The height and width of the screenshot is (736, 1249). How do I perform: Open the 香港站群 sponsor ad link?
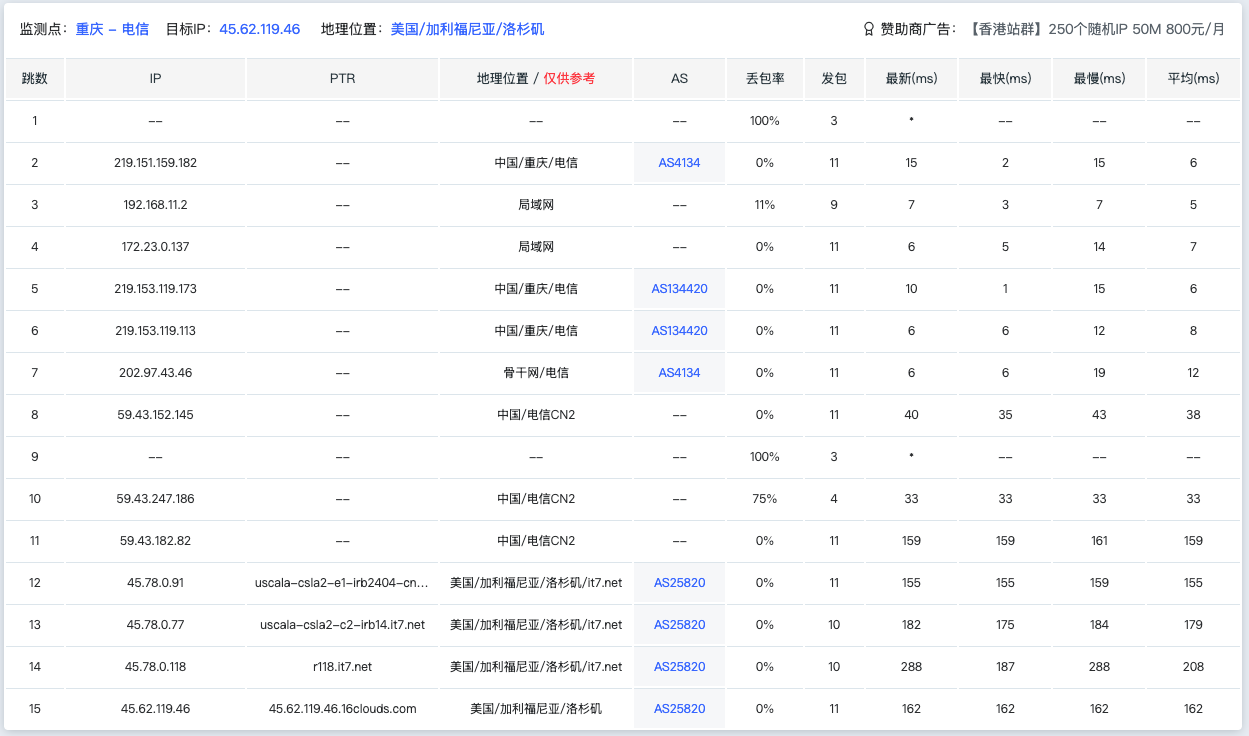[x=1096, y=30]
